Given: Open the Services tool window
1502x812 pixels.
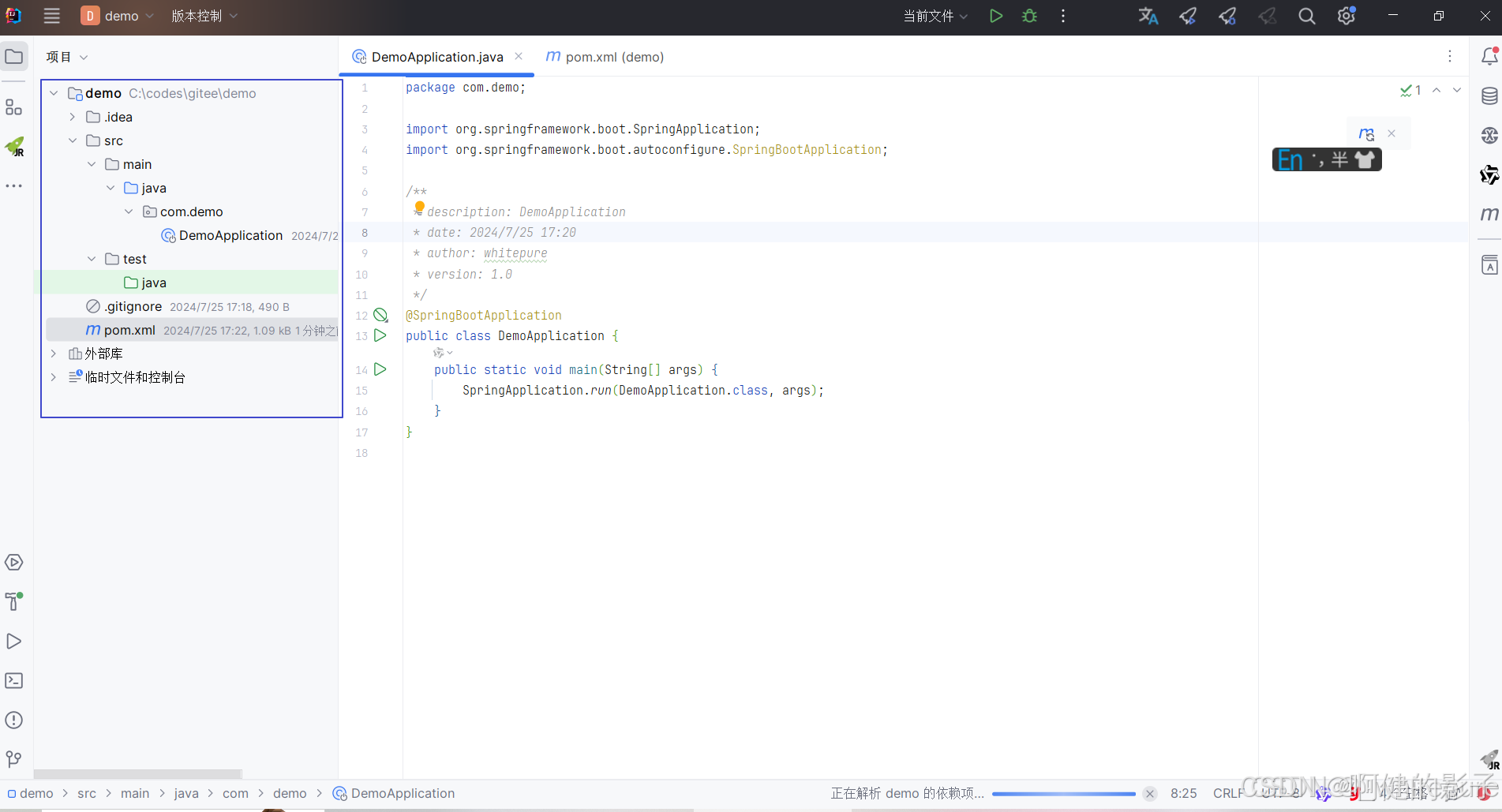Looking at the screenshot, I should pos(14,563).
